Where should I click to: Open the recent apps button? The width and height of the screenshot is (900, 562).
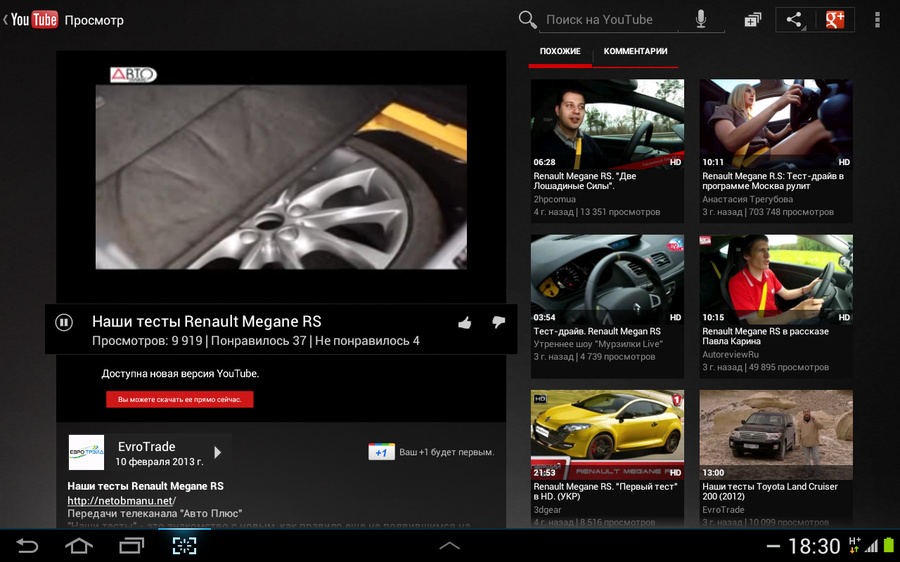(131, 546)
